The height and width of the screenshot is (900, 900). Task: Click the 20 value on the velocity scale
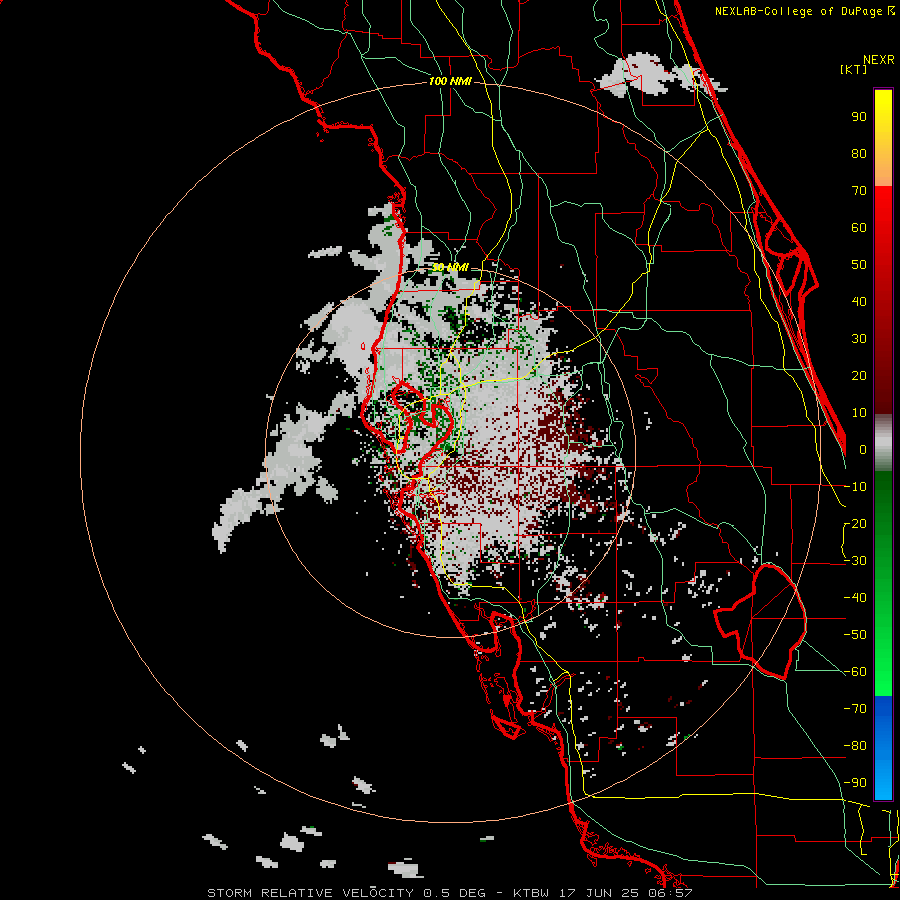[x=859, y=376]
